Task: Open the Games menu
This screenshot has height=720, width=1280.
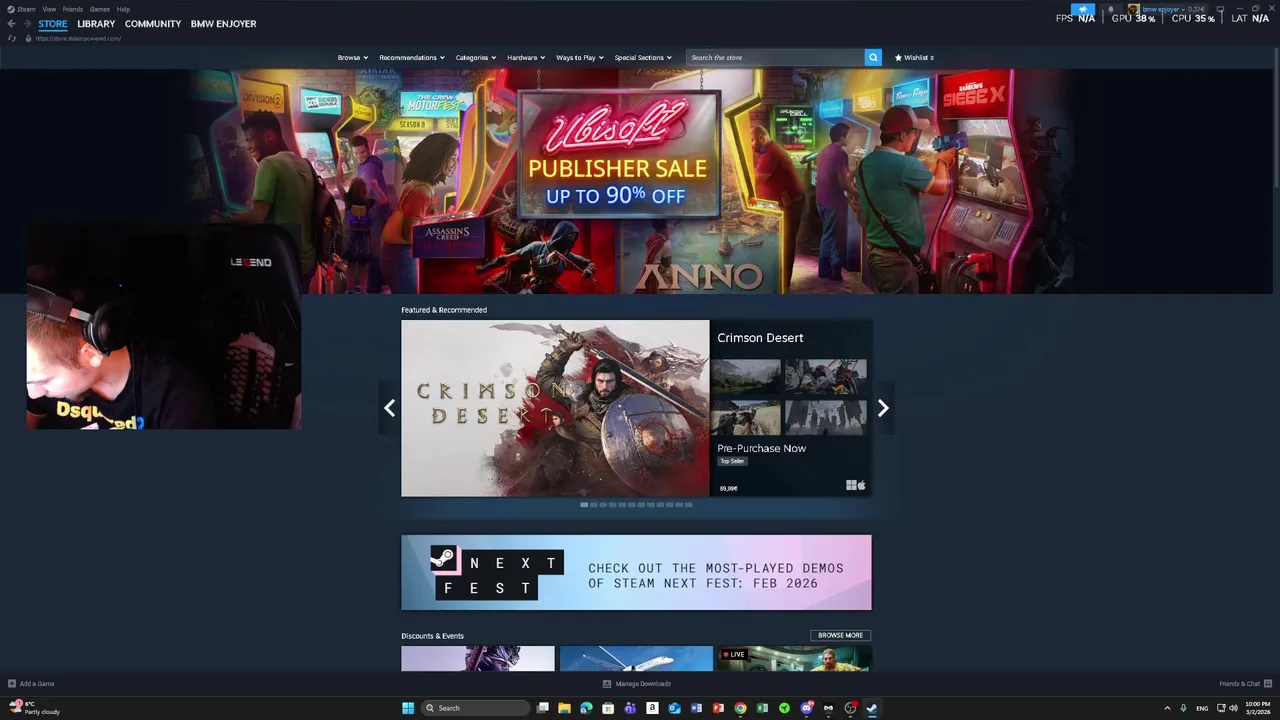Action: click(100, 9)
